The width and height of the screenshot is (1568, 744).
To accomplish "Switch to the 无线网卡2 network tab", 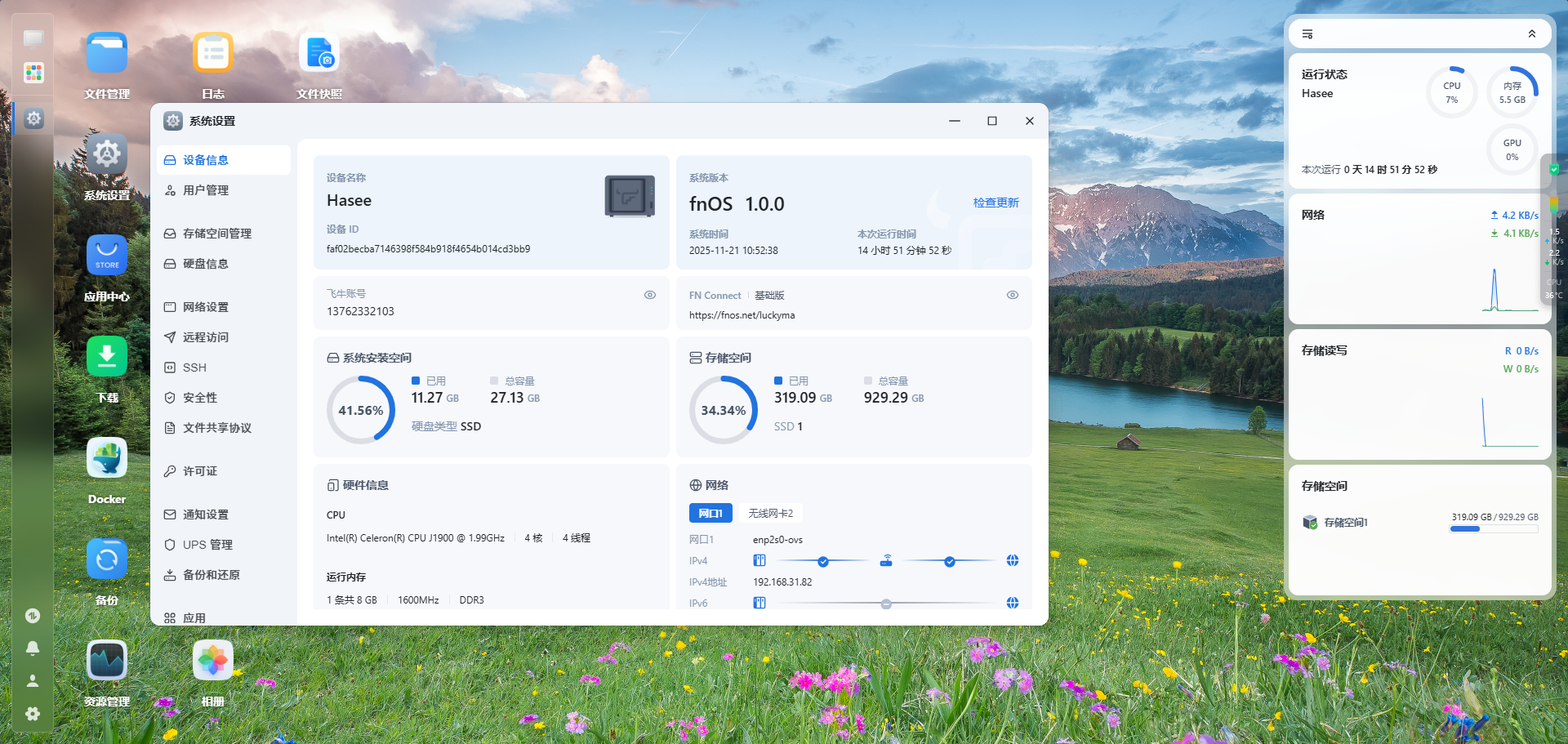I will (770, 513).
